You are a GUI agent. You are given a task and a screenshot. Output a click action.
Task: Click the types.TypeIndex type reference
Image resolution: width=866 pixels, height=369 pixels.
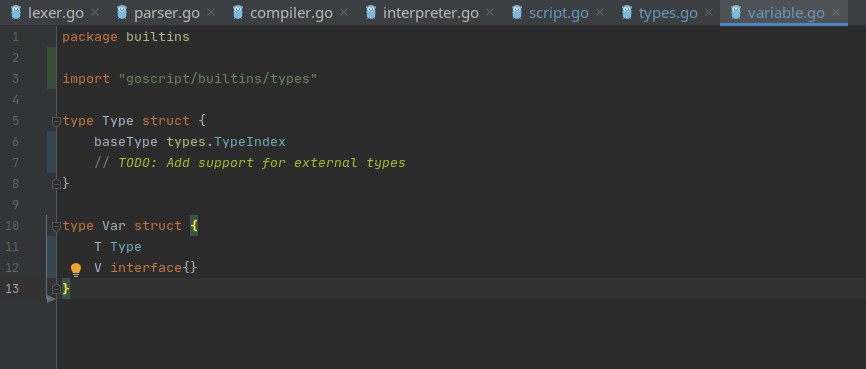pyautogui.click(x=226, y=142)
